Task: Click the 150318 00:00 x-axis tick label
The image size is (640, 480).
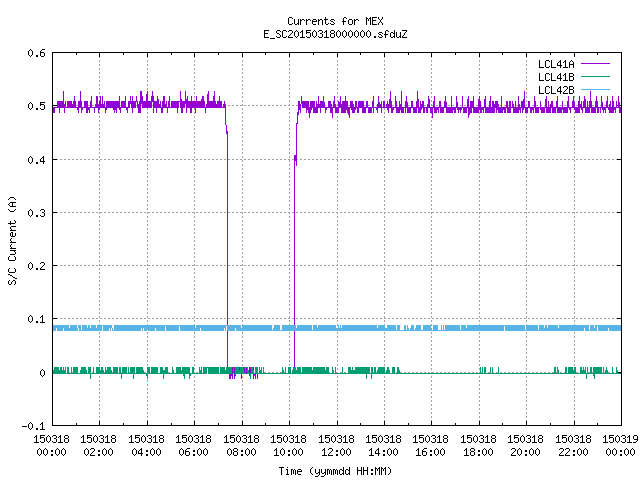Action: (x=51, y=446)
